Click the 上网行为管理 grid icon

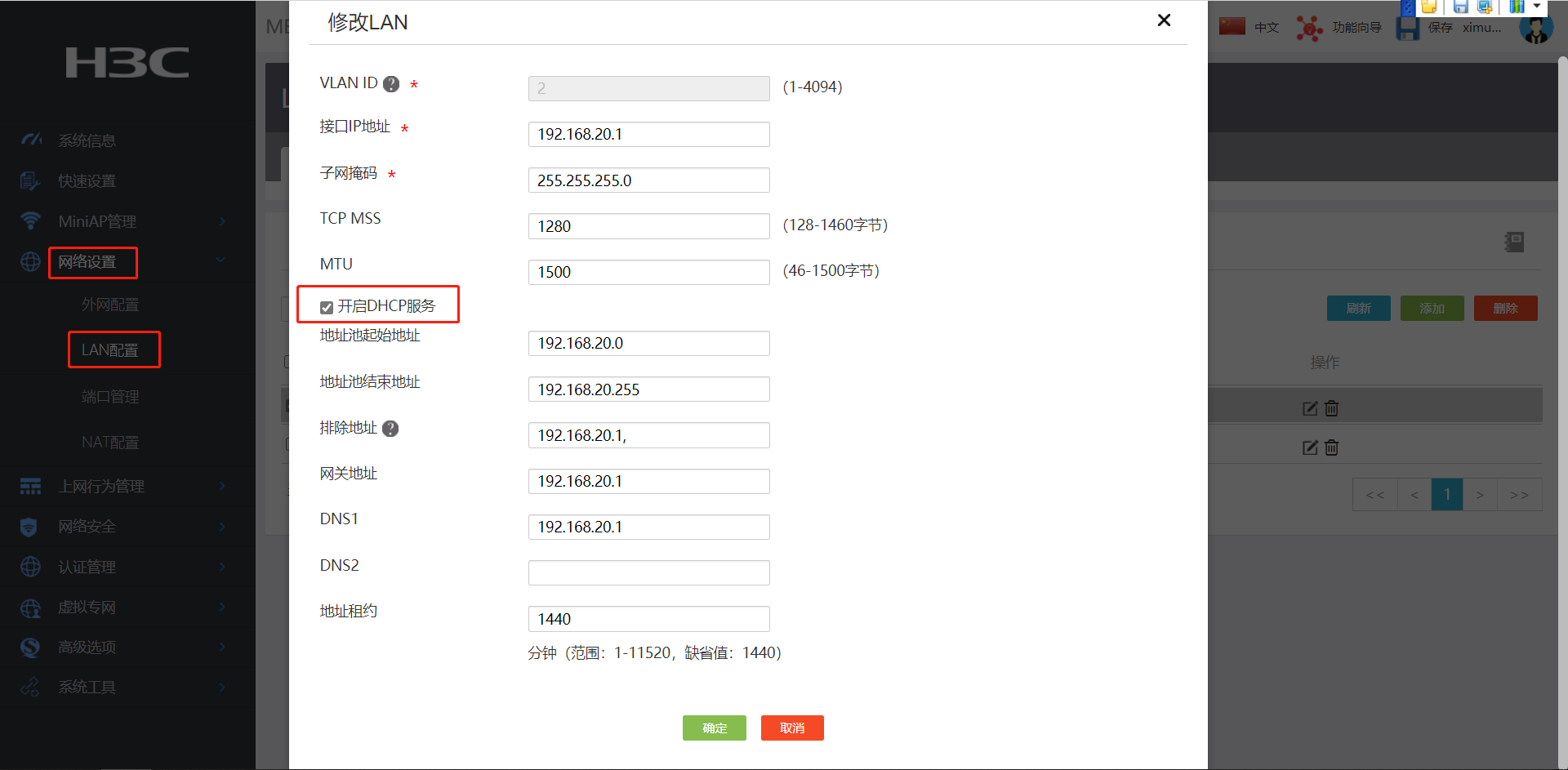coord(30,487)
